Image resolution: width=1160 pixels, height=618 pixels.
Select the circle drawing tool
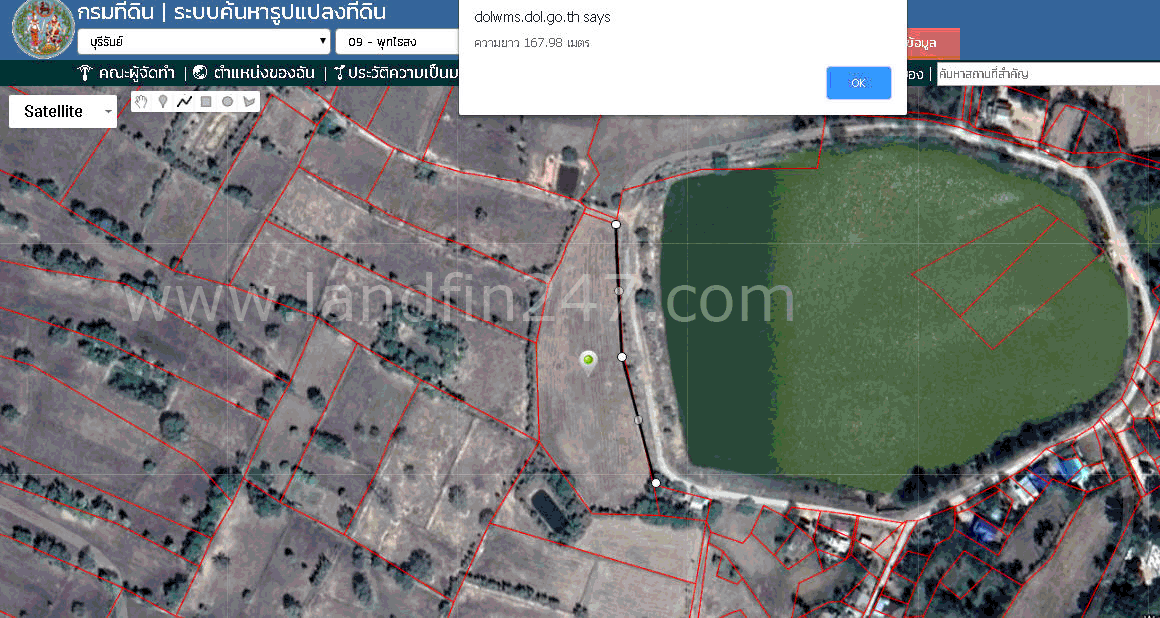(x=228, y=101)
